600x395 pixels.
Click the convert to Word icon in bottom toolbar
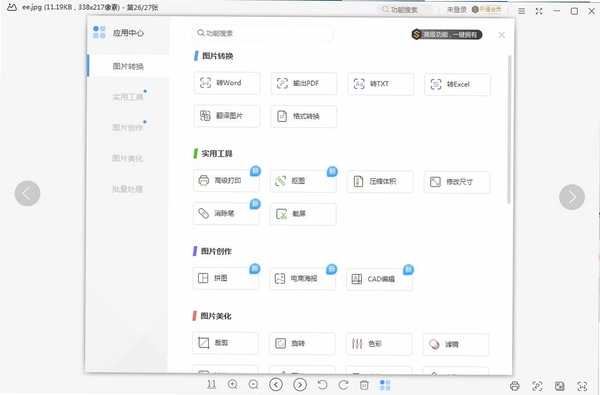coord(582,386)
